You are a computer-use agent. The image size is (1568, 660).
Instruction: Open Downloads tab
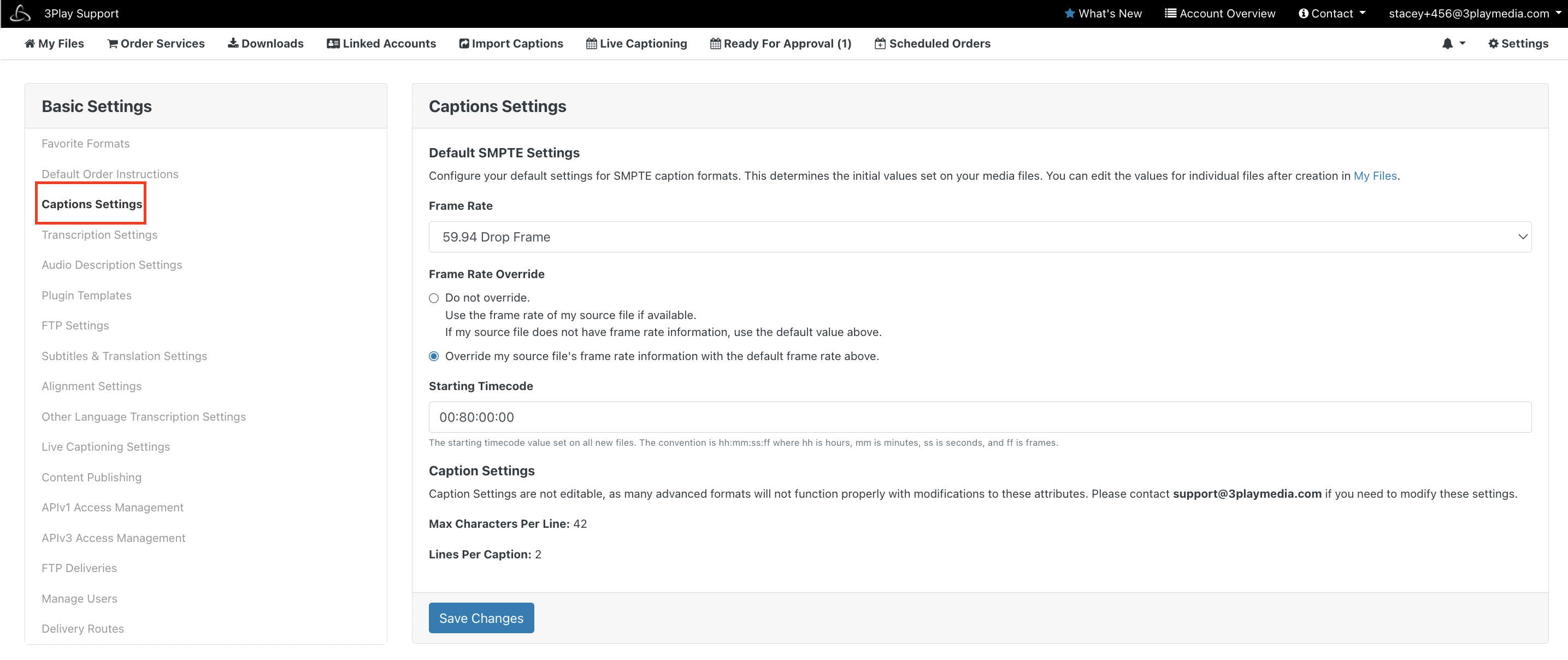click(x=266, y=43)
